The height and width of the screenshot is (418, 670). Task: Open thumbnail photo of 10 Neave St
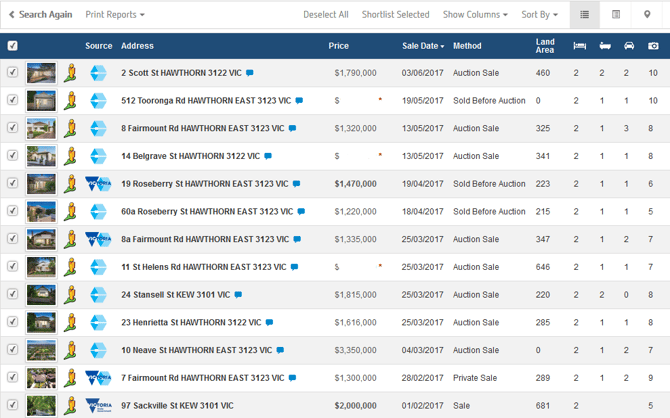pyautogui.click(x=41, y=350)
